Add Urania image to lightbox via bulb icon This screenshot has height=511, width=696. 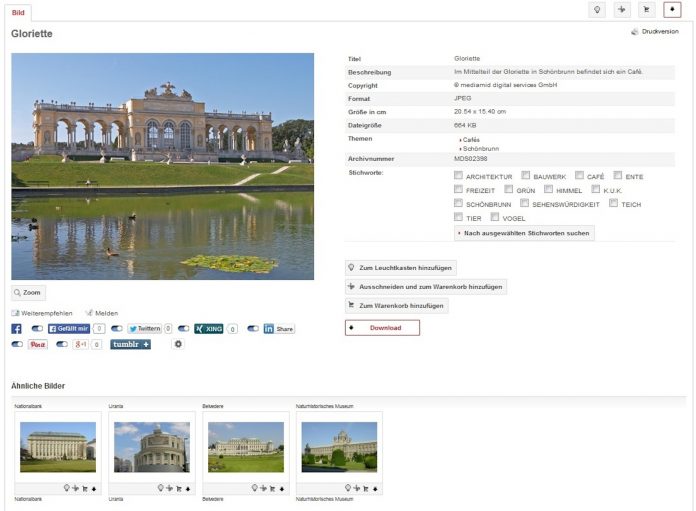click(160, 489)
